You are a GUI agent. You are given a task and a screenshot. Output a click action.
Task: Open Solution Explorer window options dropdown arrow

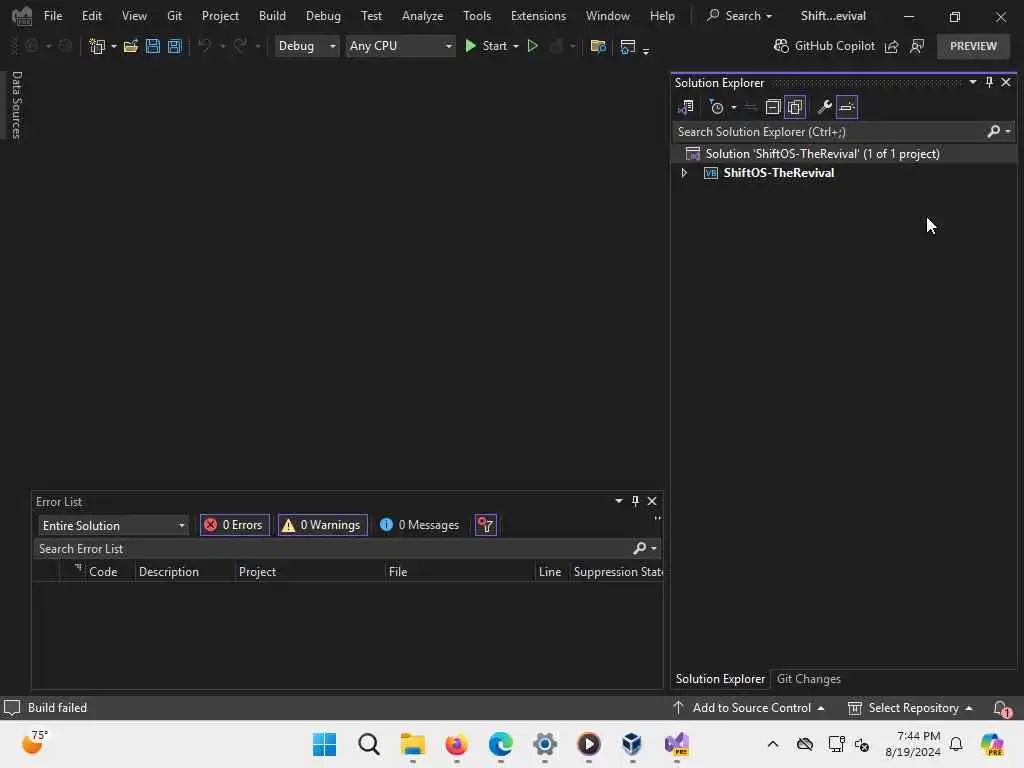pos(973,82)
